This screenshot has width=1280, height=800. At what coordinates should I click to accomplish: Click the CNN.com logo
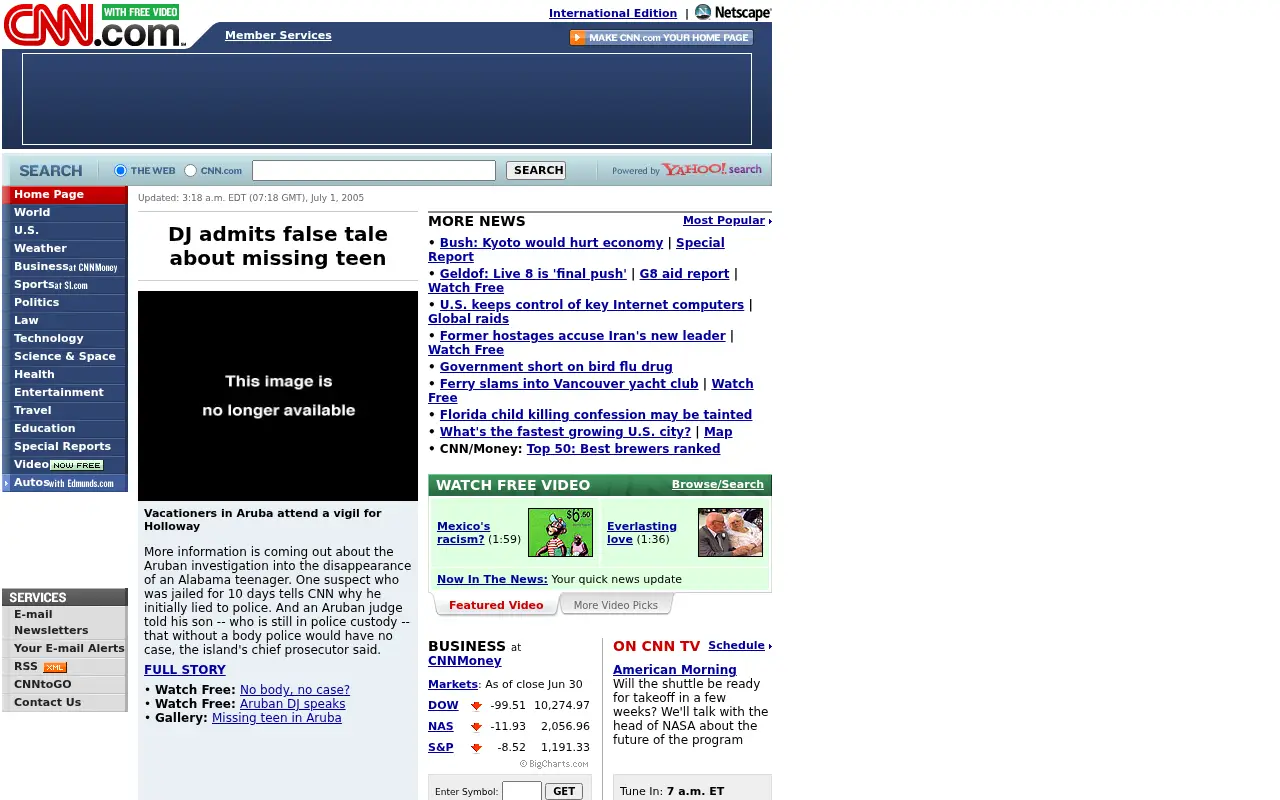[x=94, y=25]
